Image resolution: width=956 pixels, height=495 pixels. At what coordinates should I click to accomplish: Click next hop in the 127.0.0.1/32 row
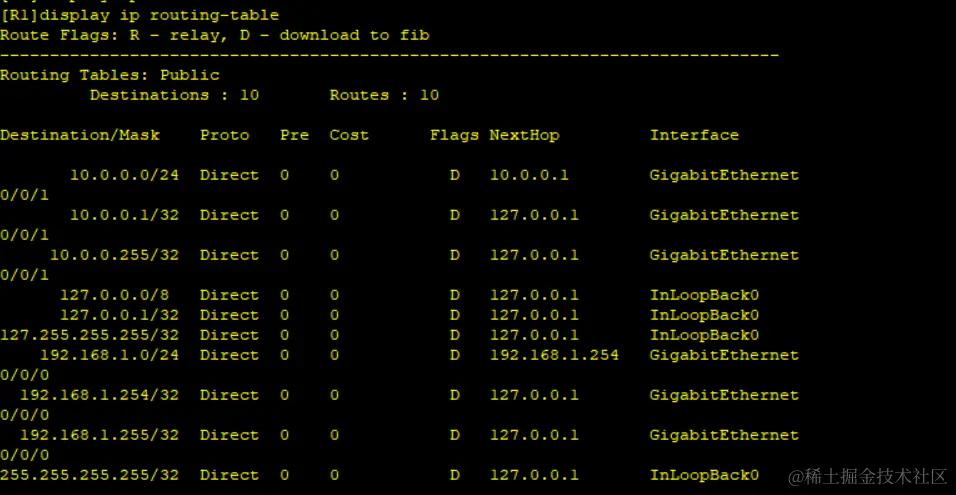534,315
